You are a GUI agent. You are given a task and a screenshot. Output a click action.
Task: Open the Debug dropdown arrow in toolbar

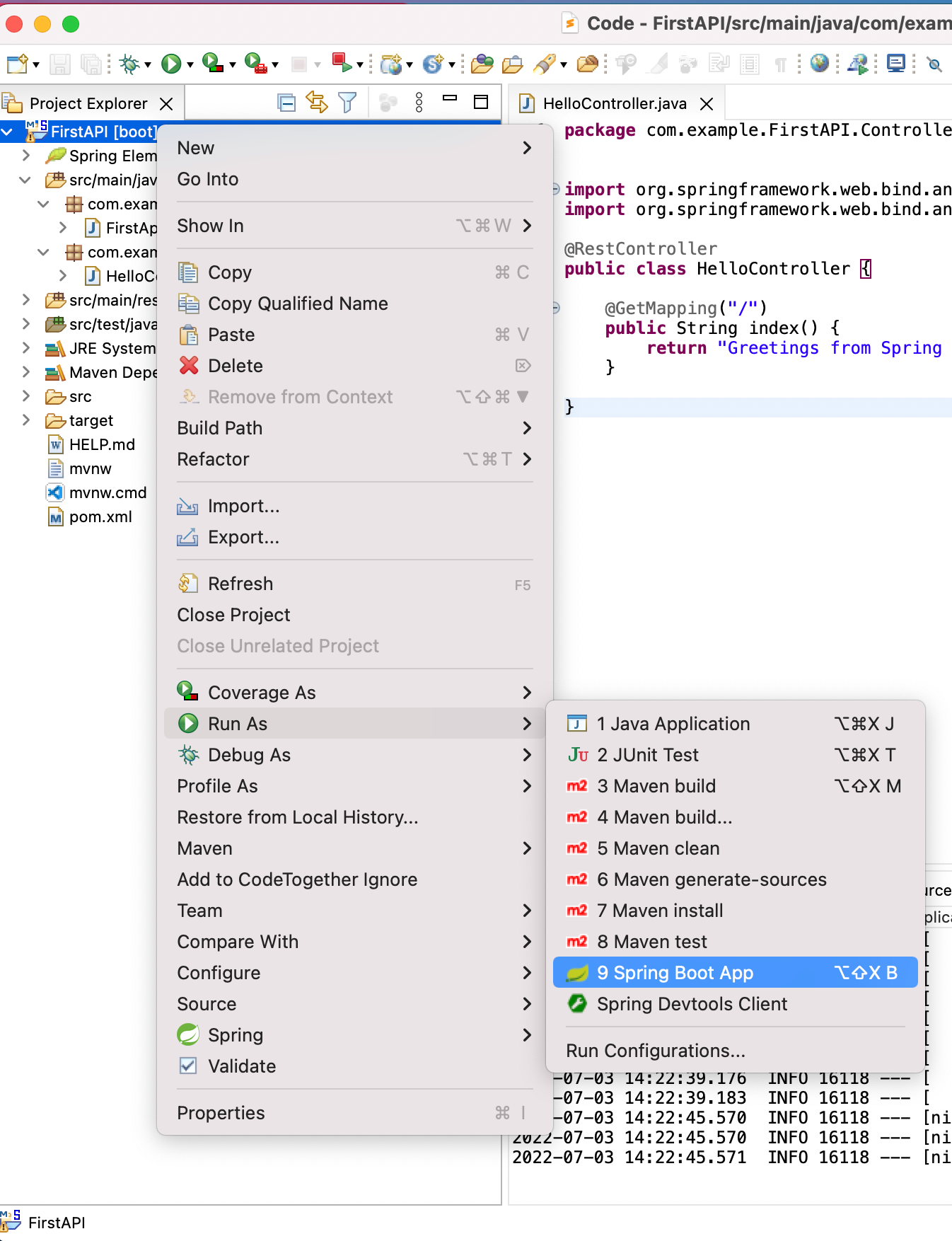[x=148, y=65]
